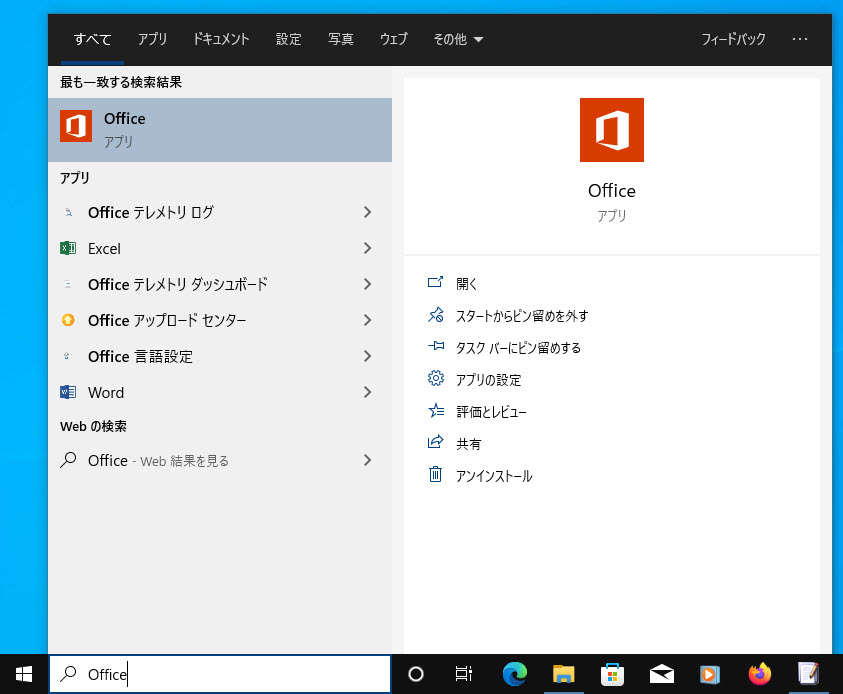This screenshot has height=694, width=843.
Task: Click the Excel app icon in results
Action: [68, 248]
